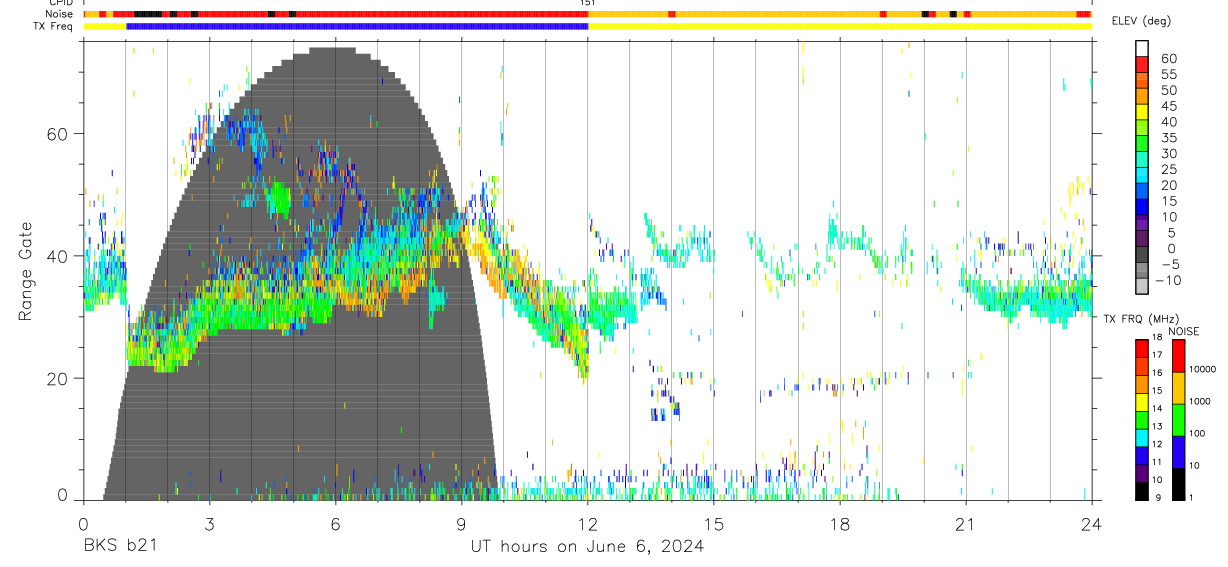The width and height of the screenshot is (1228, 567).
Task: Pick the yellow swatch in the ELEV colorbar
Action: [x=1141, y=110]
